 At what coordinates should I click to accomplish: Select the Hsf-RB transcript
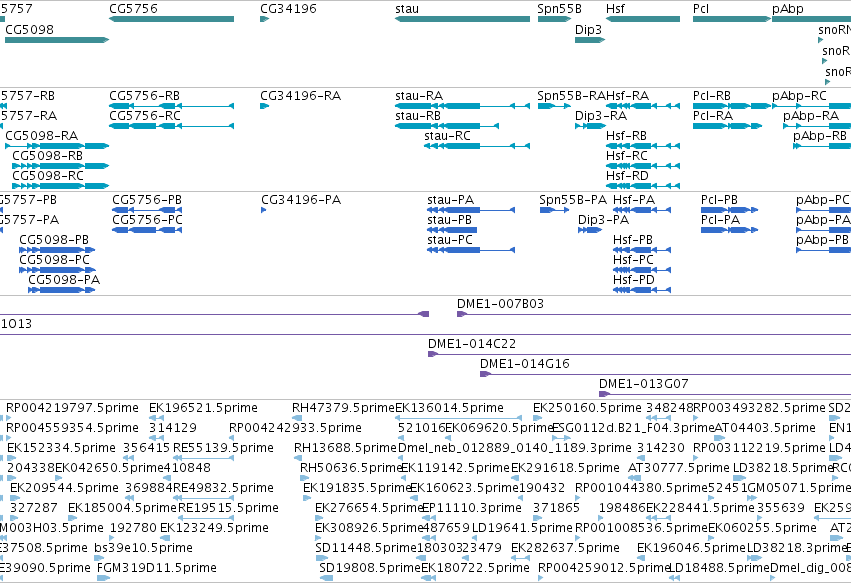point(643,146)
